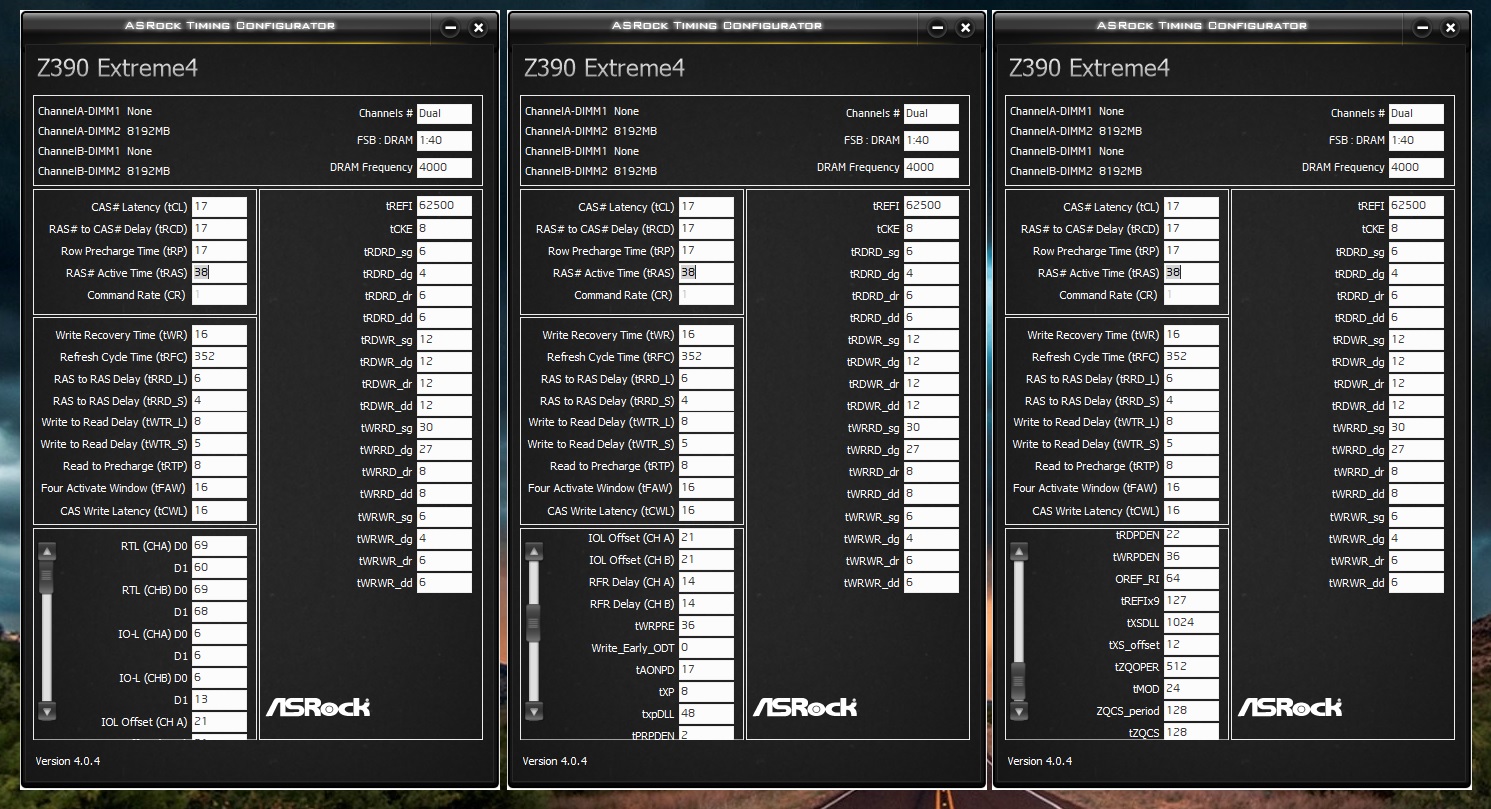The height and width of the screenshot is (809, 1491).
Task: Click the scroll-up arrow beside the tWRPDEN list
Action: pyautogui.click(x=1019, y=551)
